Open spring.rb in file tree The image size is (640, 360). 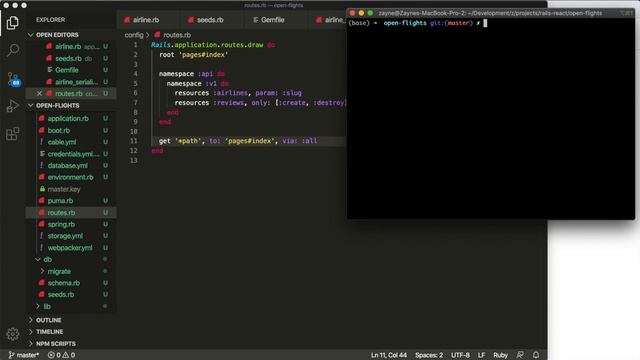click(x=71, y=224)
